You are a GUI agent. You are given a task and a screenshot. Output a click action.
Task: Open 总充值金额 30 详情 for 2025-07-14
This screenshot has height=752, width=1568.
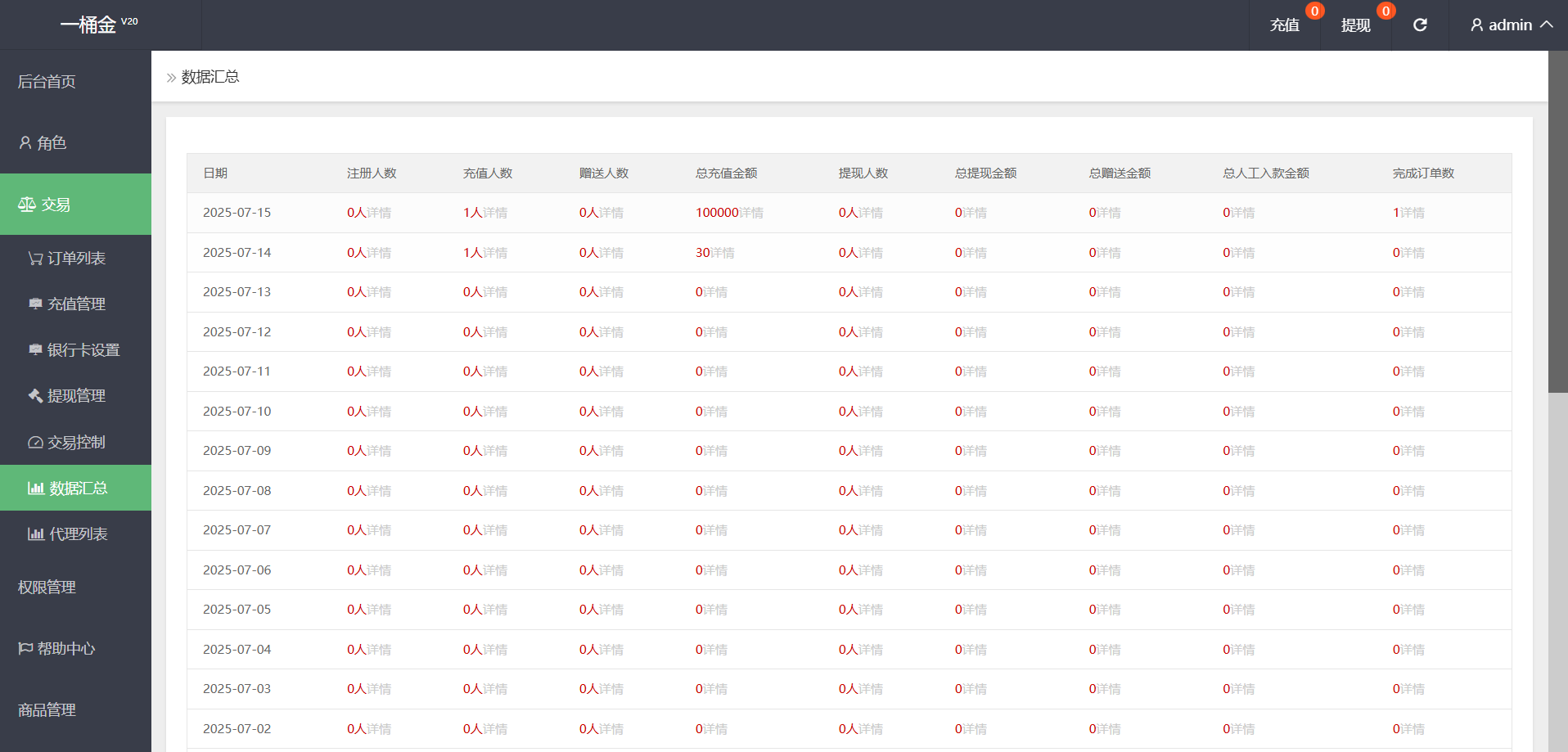point(722,253)
